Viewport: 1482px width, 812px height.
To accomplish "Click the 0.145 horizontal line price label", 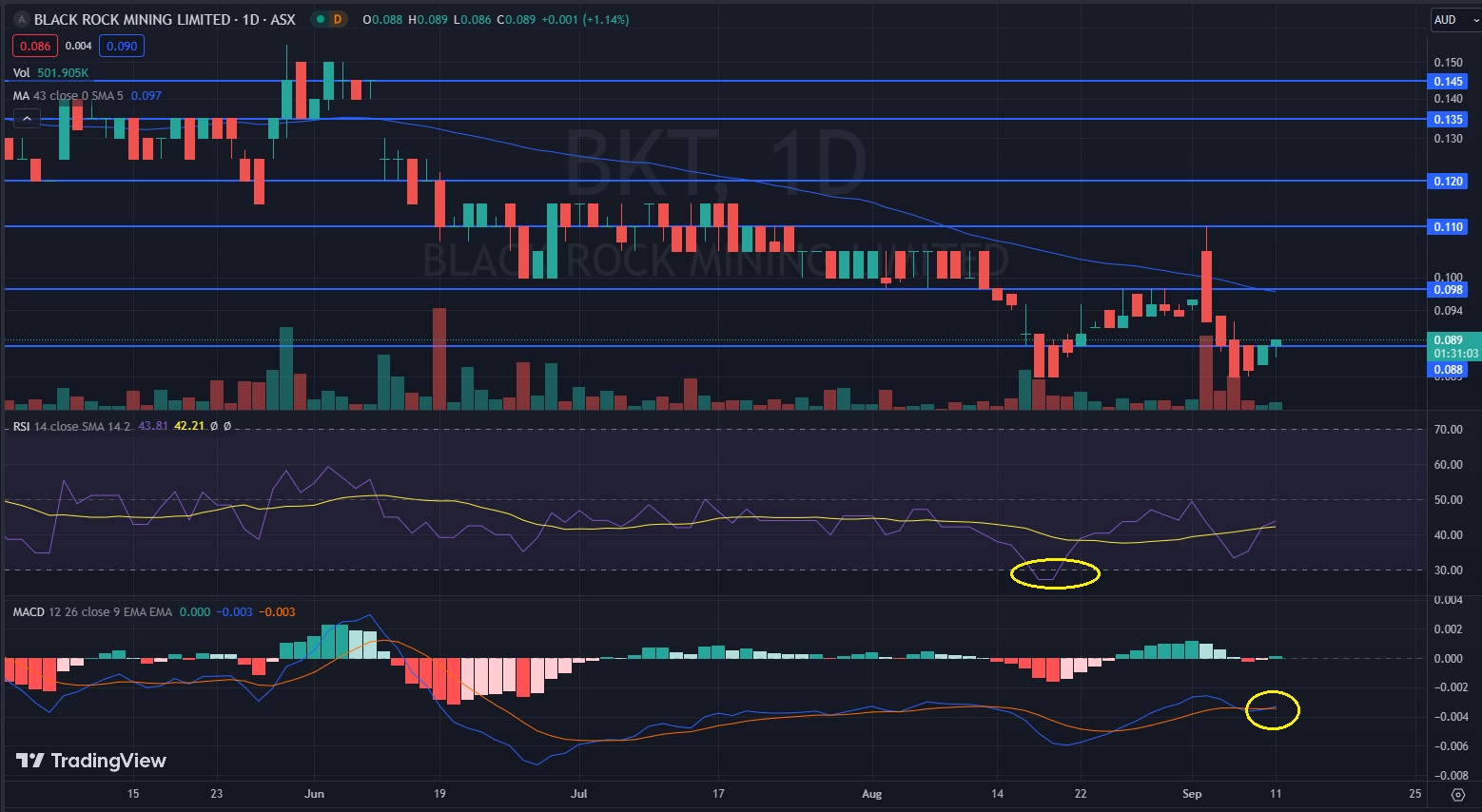I will [1449, 82].
